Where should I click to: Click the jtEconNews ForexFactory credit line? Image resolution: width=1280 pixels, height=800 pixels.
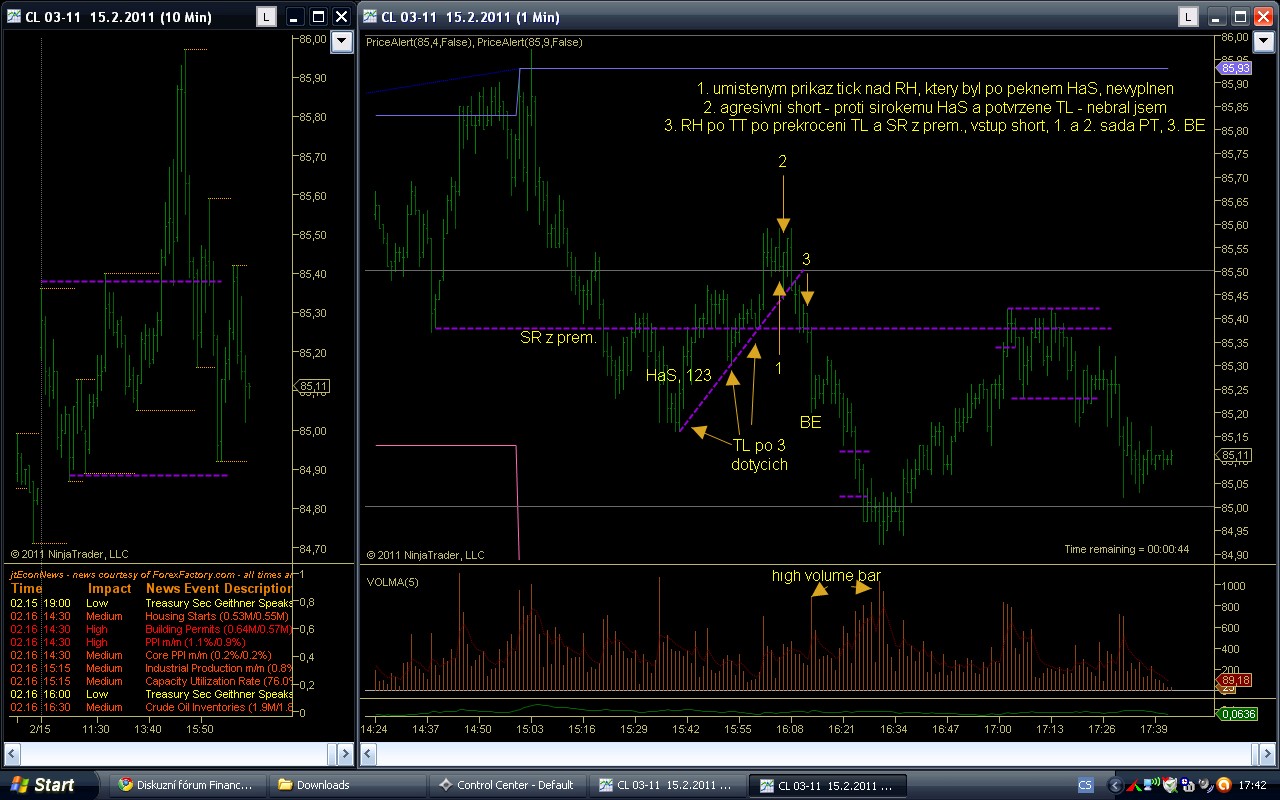(x=152, y=574)
